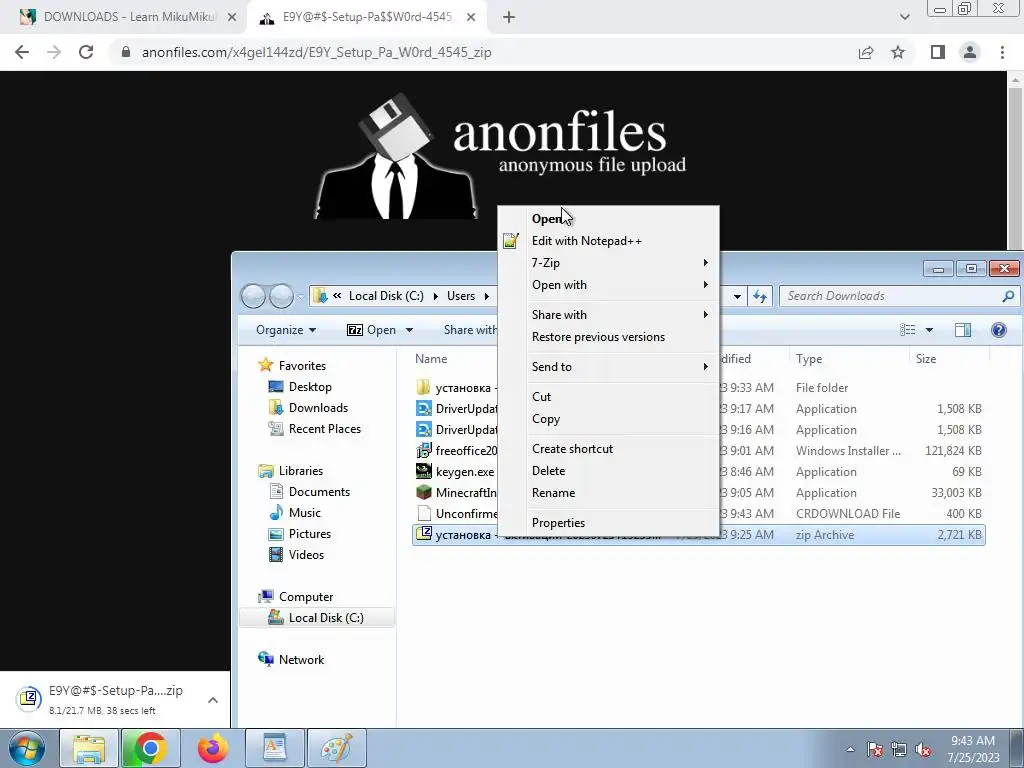
Task: Open Documents library
Action: tap(319, 492)
